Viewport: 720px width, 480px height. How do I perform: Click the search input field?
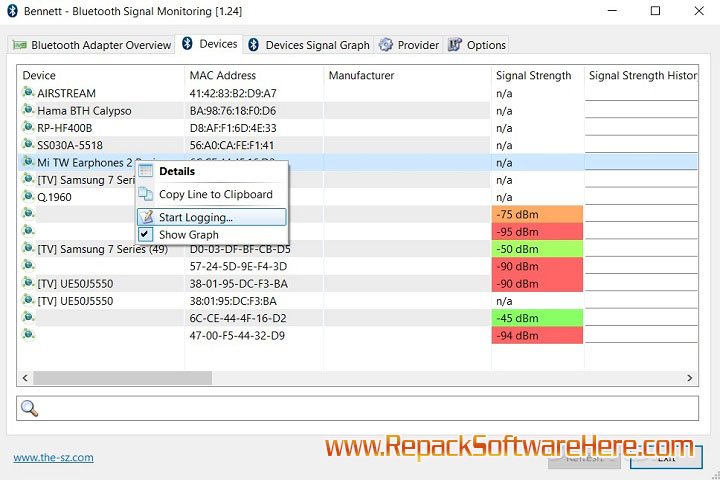point(357,408)
